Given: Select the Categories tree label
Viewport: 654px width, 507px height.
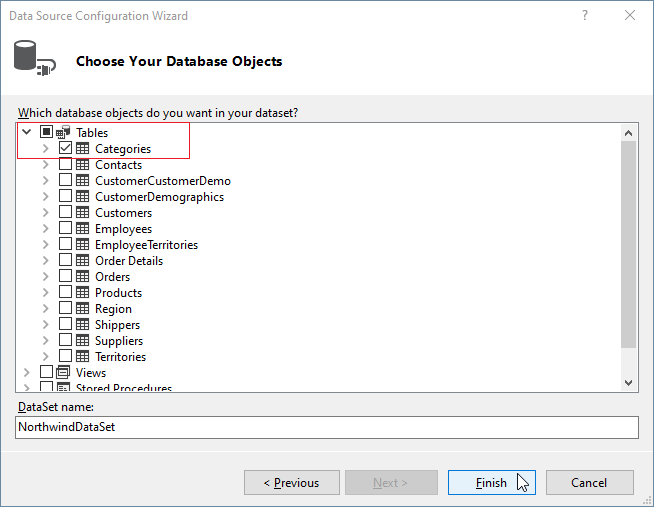Looking at the screenshot, I should tap(123, 148).
